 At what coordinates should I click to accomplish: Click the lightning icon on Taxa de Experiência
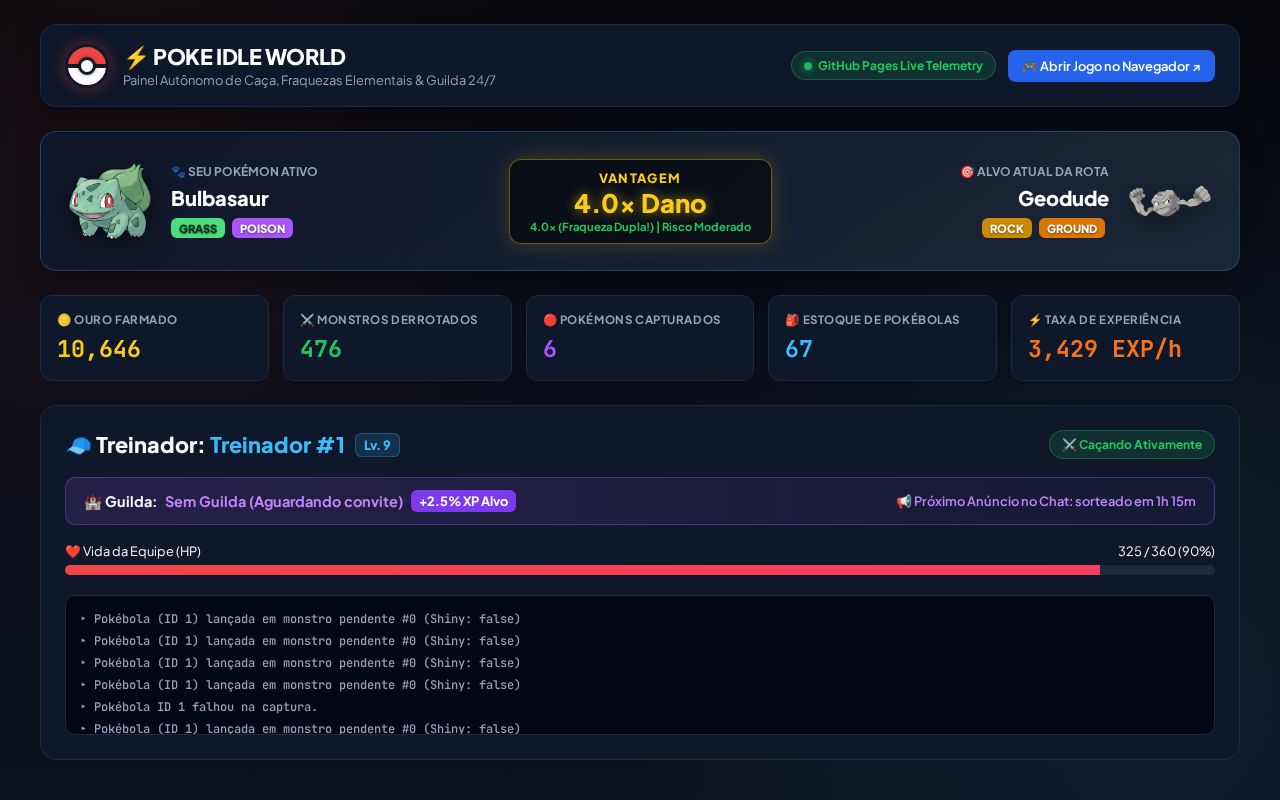1035,320
